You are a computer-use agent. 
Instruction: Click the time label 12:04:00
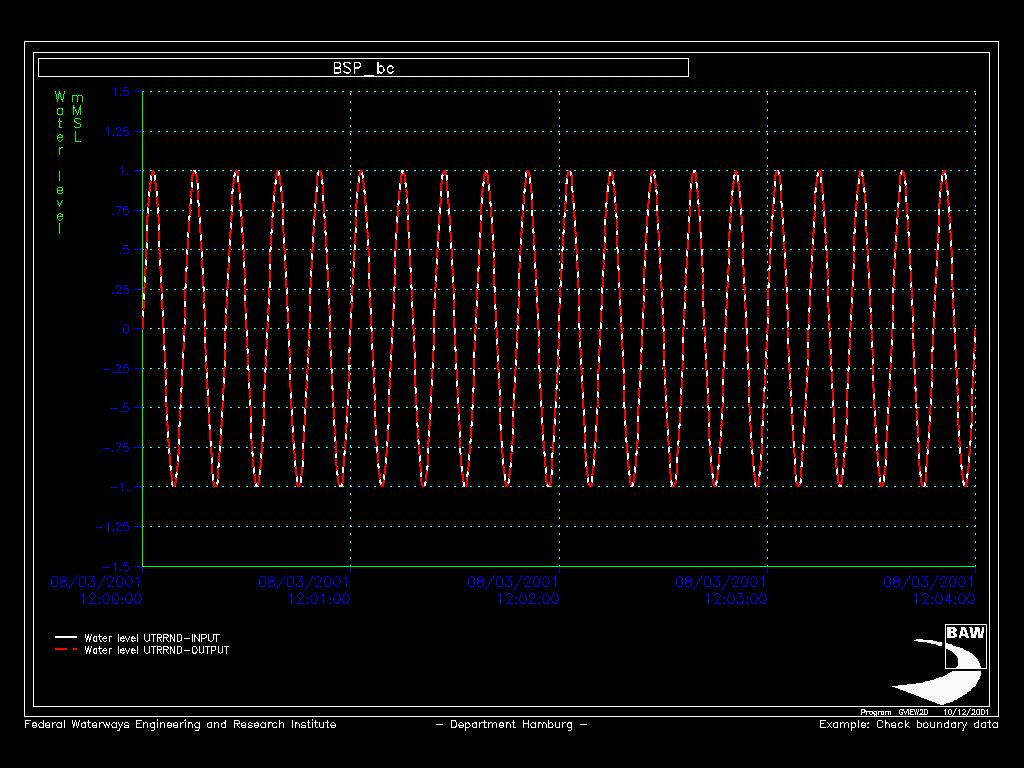pos(944,599)
